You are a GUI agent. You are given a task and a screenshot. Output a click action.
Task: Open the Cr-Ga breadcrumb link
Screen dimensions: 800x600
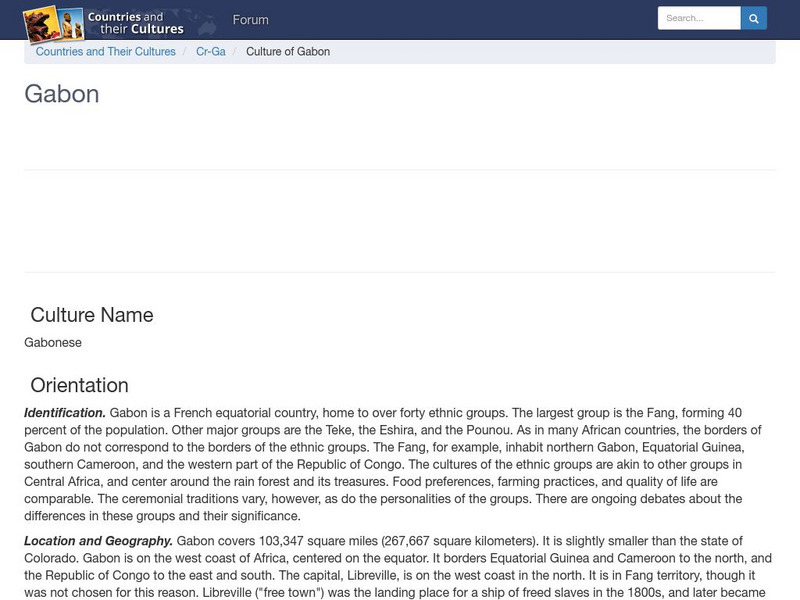211,52
